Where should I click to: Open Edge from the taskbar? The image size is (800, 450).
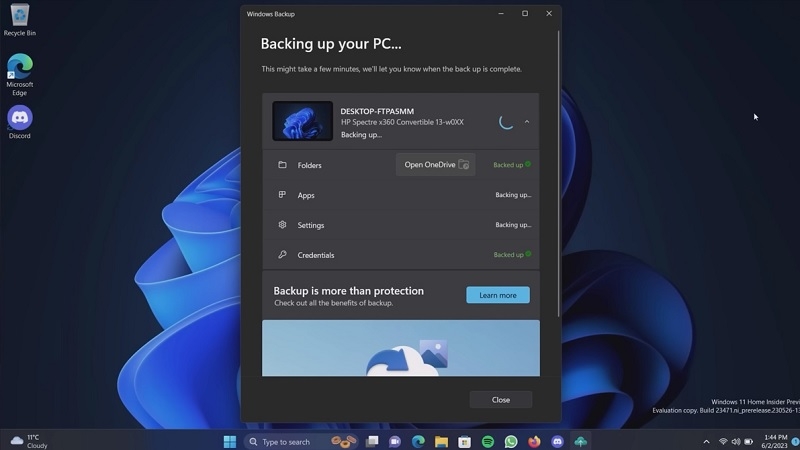(418, 441)
